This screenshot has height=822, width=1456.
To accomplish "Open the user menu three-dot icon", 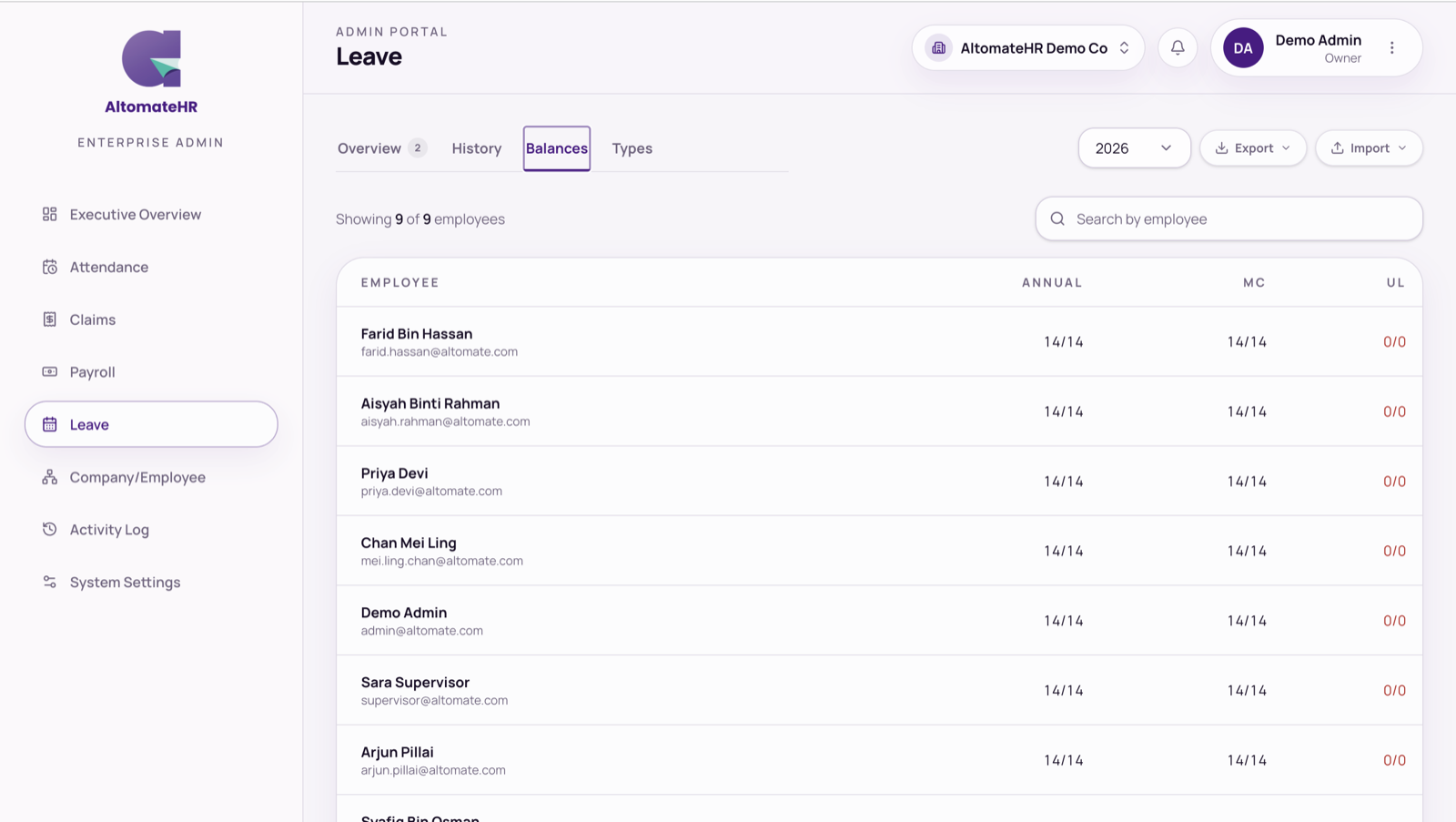I will [x=1391, y=47].
